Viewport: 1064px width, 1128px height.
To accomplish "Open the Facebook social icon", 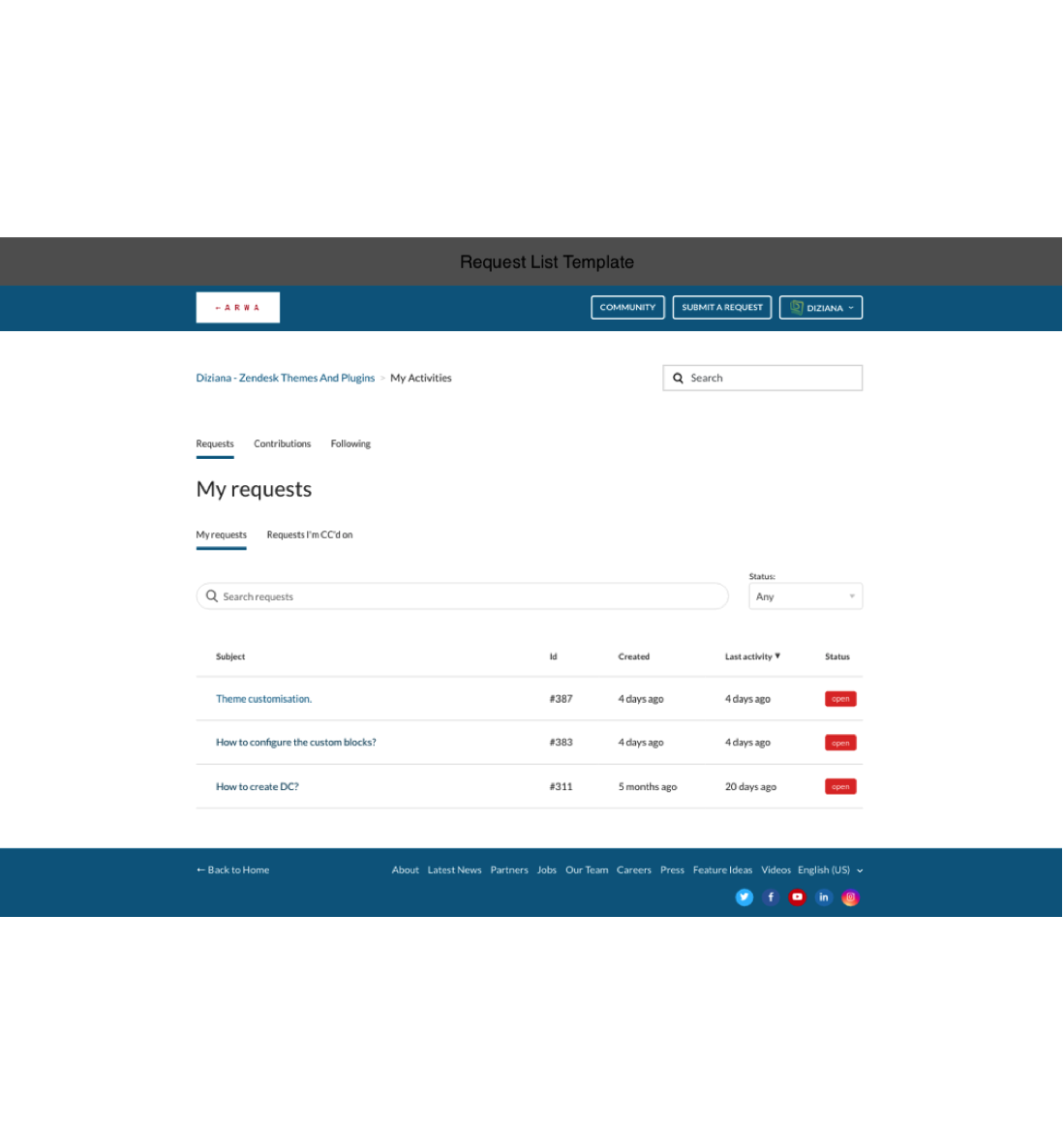I will point(771,898).
